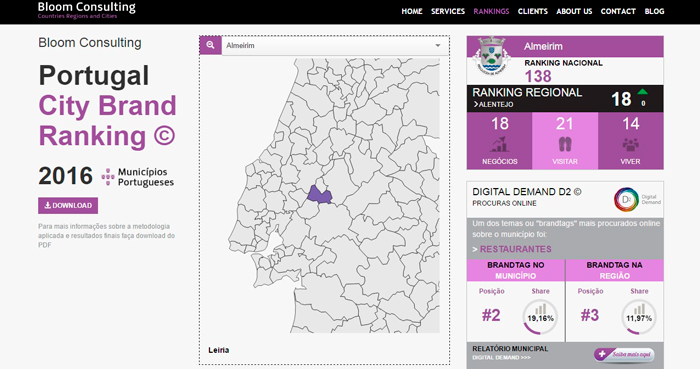700x369 pixels.
Task: Click the Municípios Portugueses logo
Action: (138, 177)
